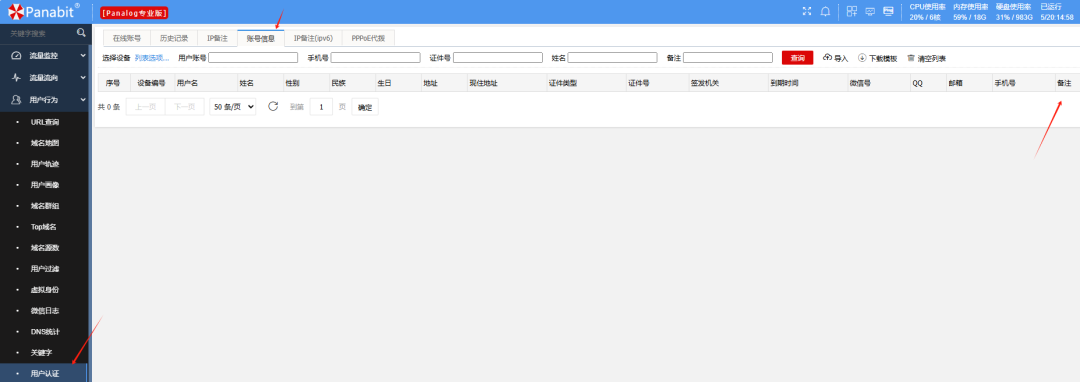Focus the 用户账号 input field
This screenshot has width=1080, height=382.
(253, 58)
